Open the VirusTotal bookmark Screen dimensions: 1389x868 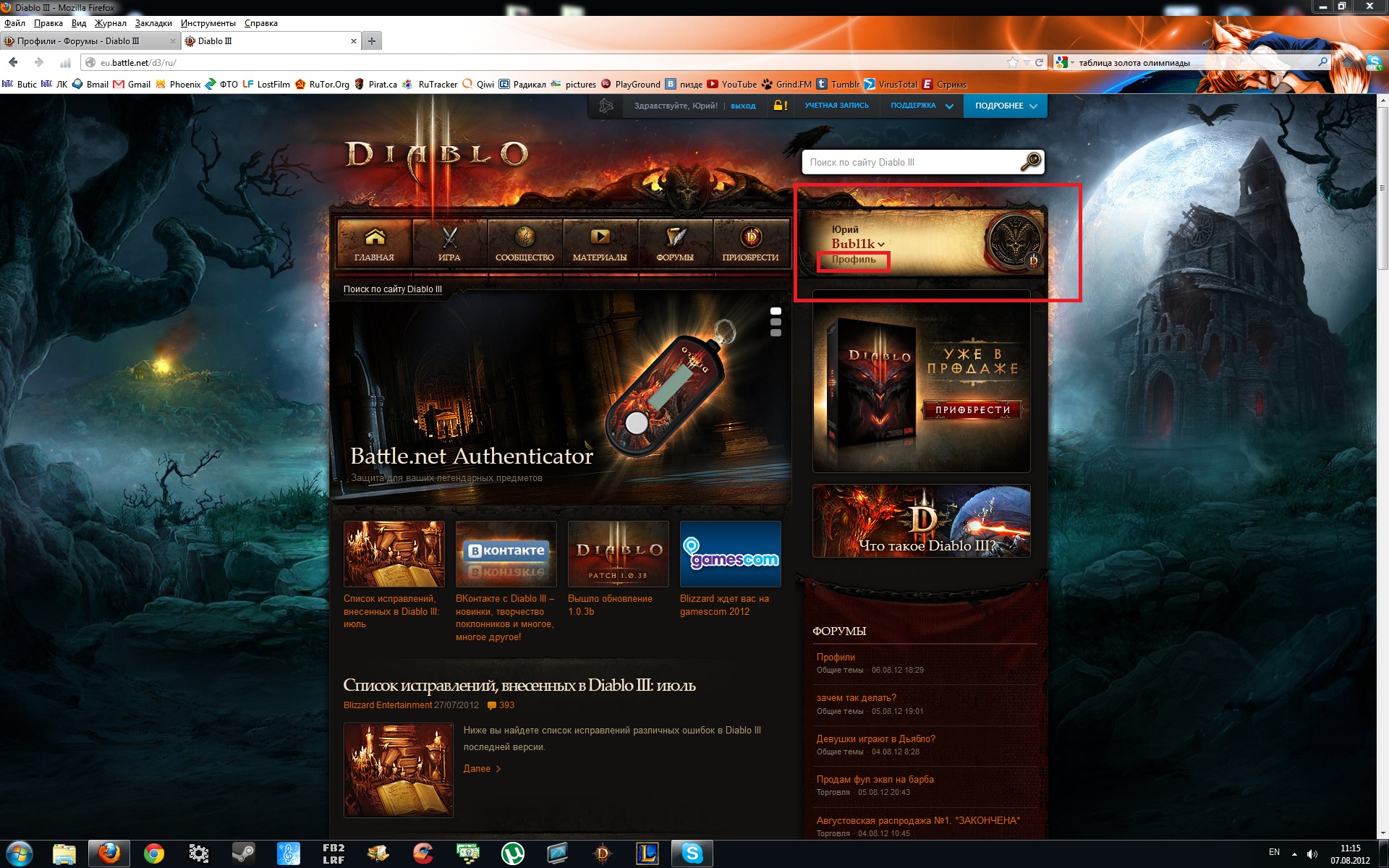point(891,84)
